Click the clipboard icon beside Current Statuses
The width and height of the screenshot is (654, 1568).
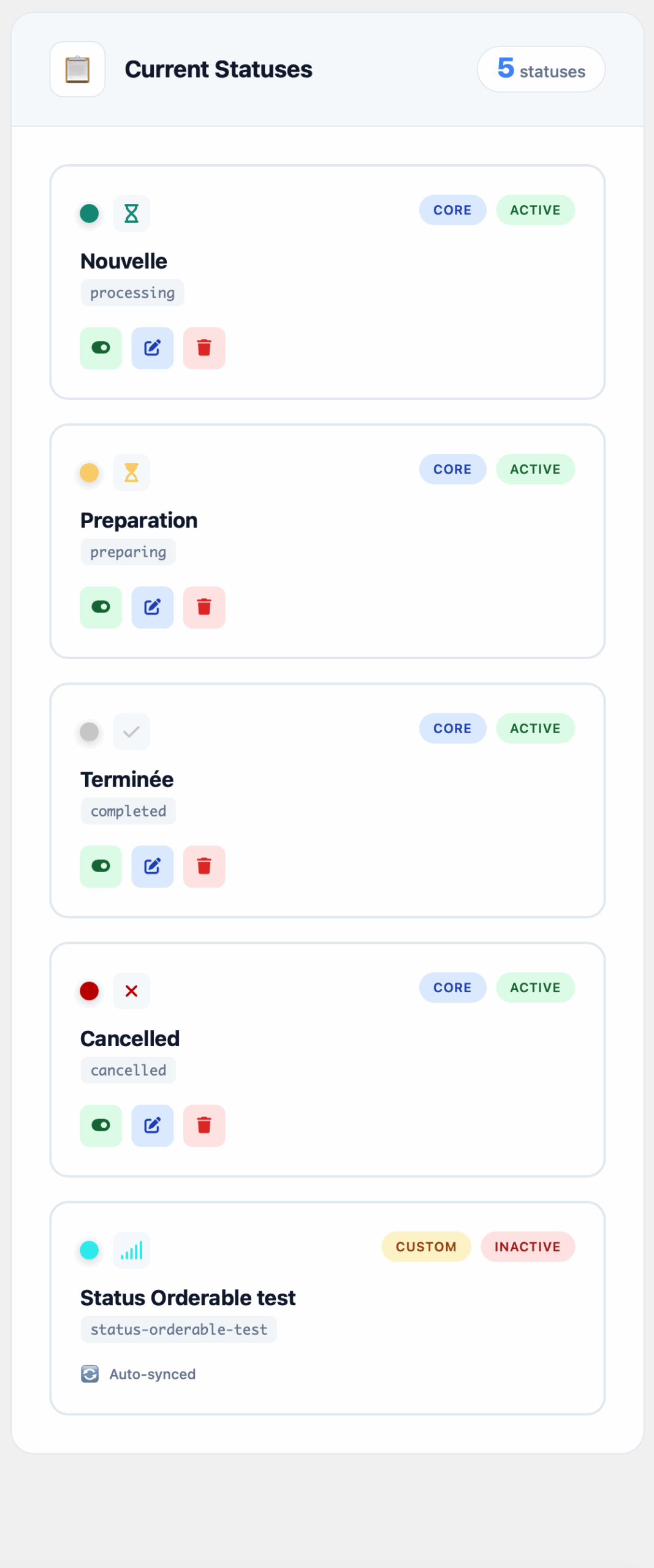[77, 69]
